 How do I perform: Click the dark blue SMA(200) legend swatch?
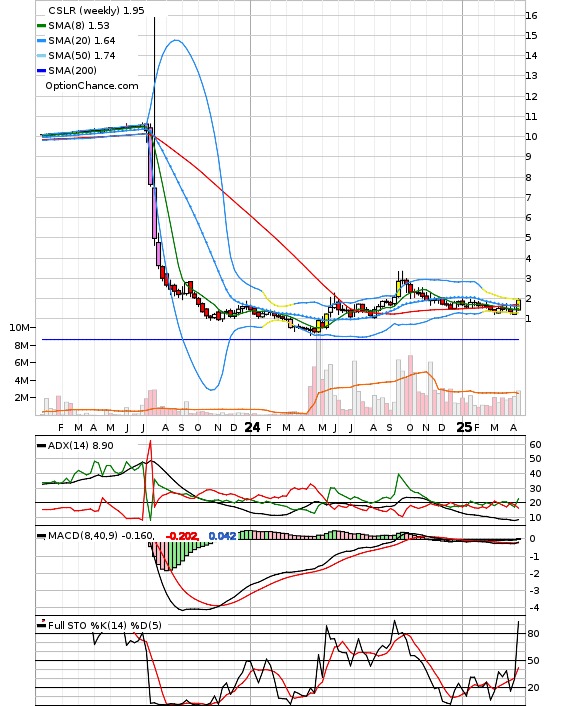pos(41,70)
